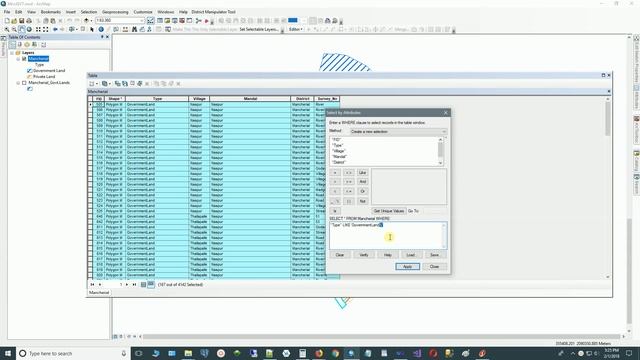Click the Open document folder icon
The image size is (640, 360).
pos(14,20)
